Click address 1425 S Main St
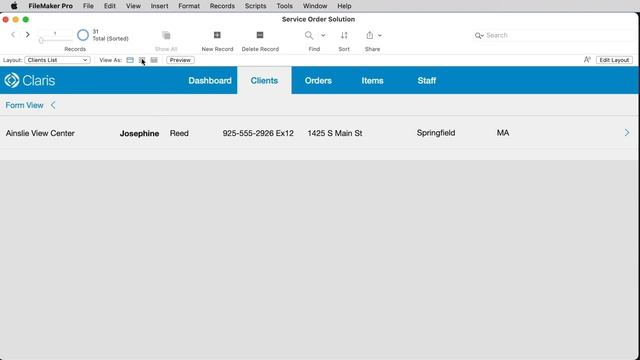 pyautogui.click(x=335, y=133)
